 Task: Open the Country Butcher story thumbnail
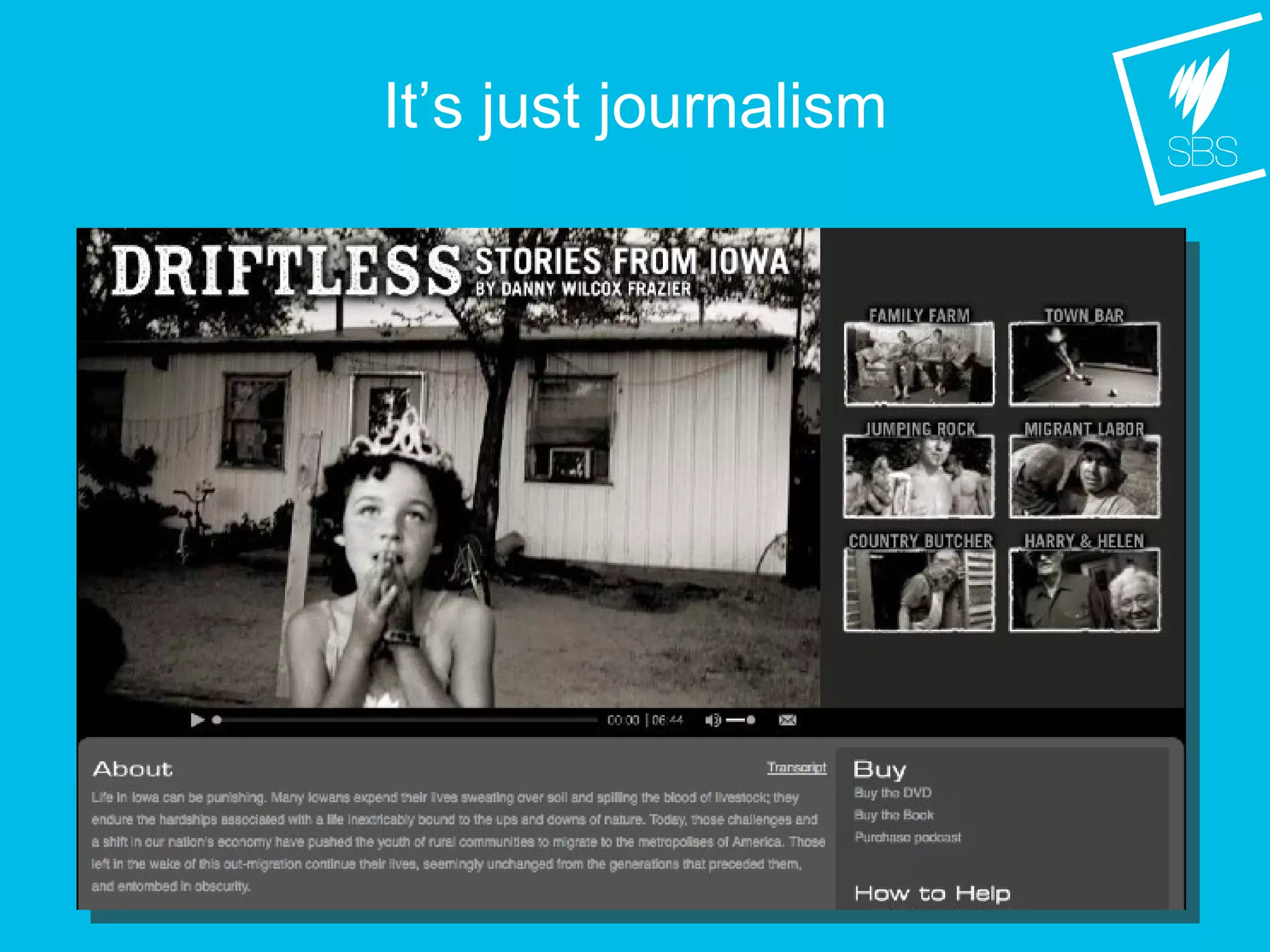pyautogui.click(x=919, y=590)
